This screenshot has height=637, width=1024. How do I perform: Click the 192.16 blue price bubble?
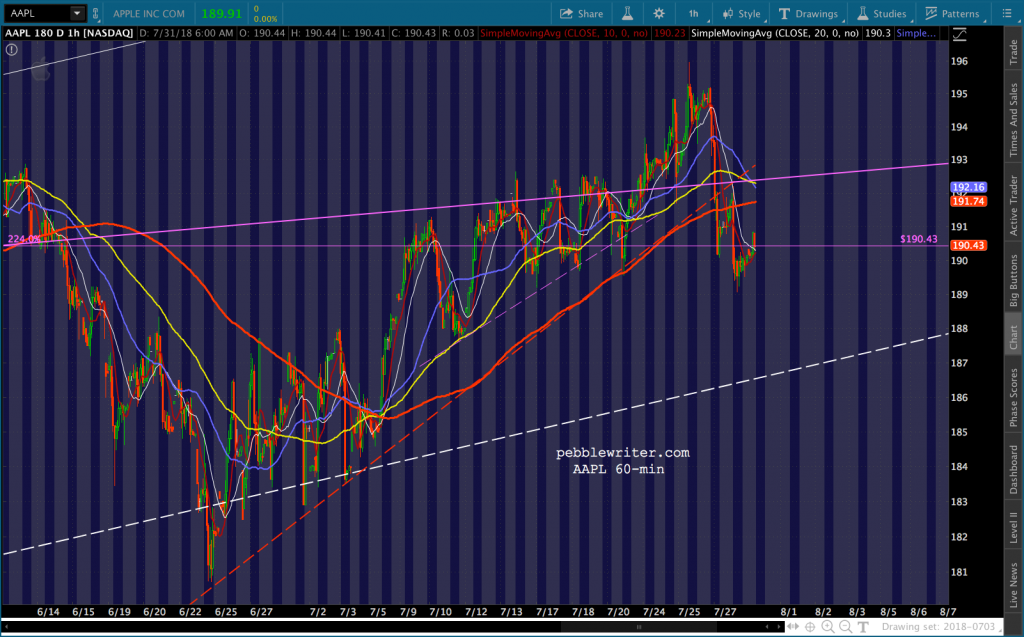pos(968,188)
